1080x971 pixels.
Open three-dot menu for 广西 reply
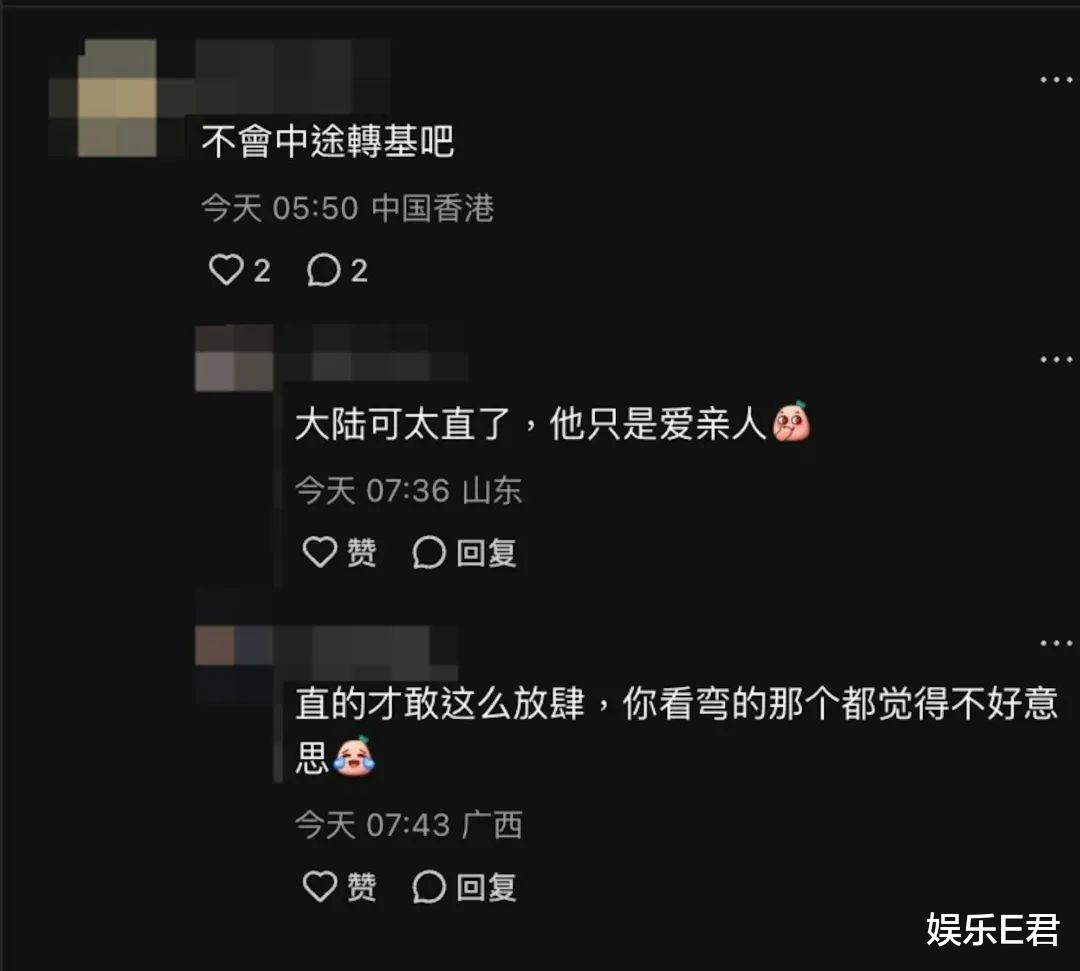point(1055,643)
